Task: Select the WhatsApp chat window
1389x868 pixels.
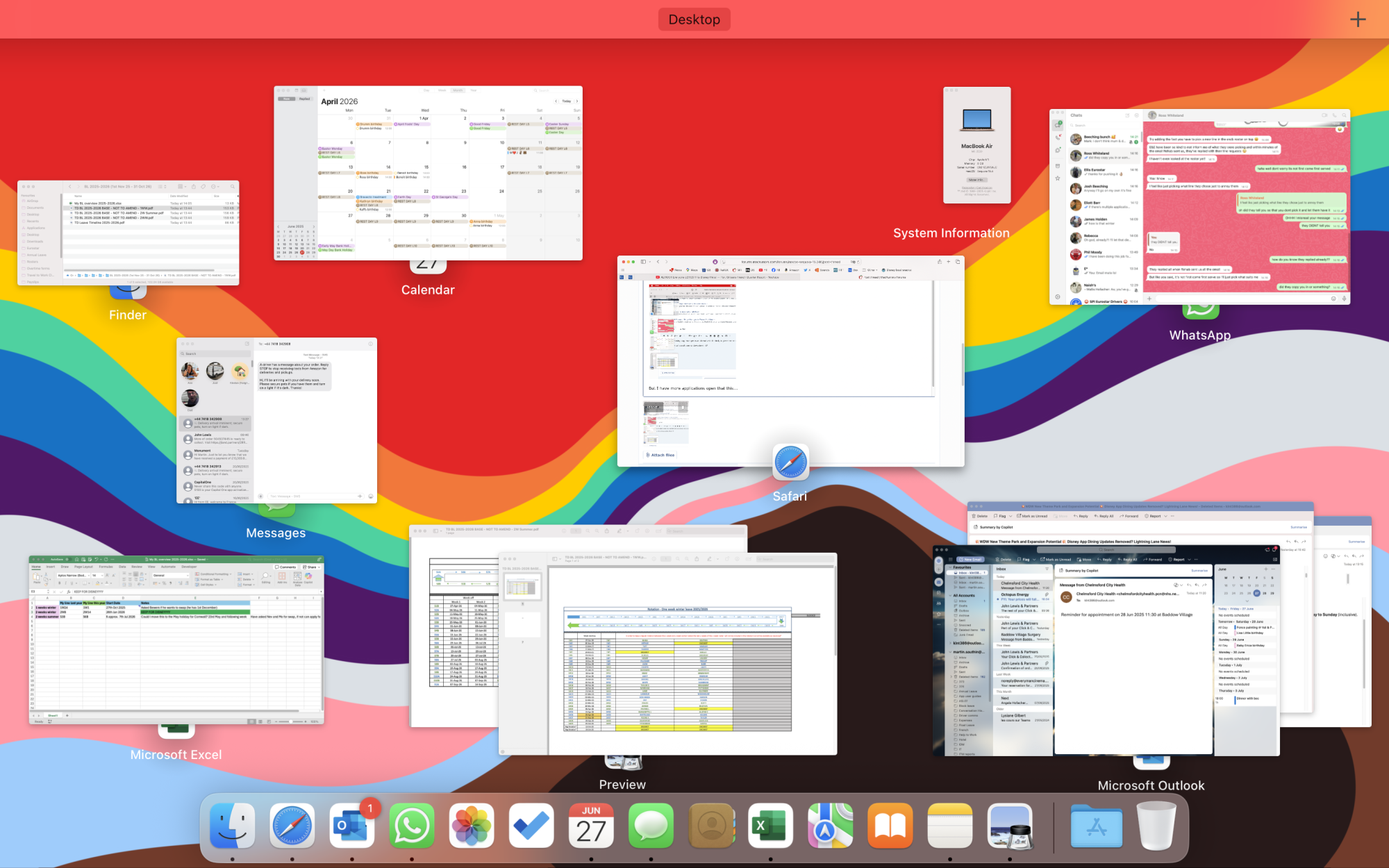Action: point(1199,207)
